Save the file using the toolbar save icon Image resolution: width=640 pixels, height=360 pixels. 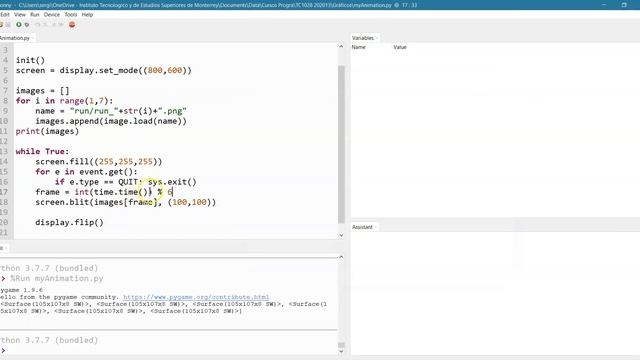point(8,24)
